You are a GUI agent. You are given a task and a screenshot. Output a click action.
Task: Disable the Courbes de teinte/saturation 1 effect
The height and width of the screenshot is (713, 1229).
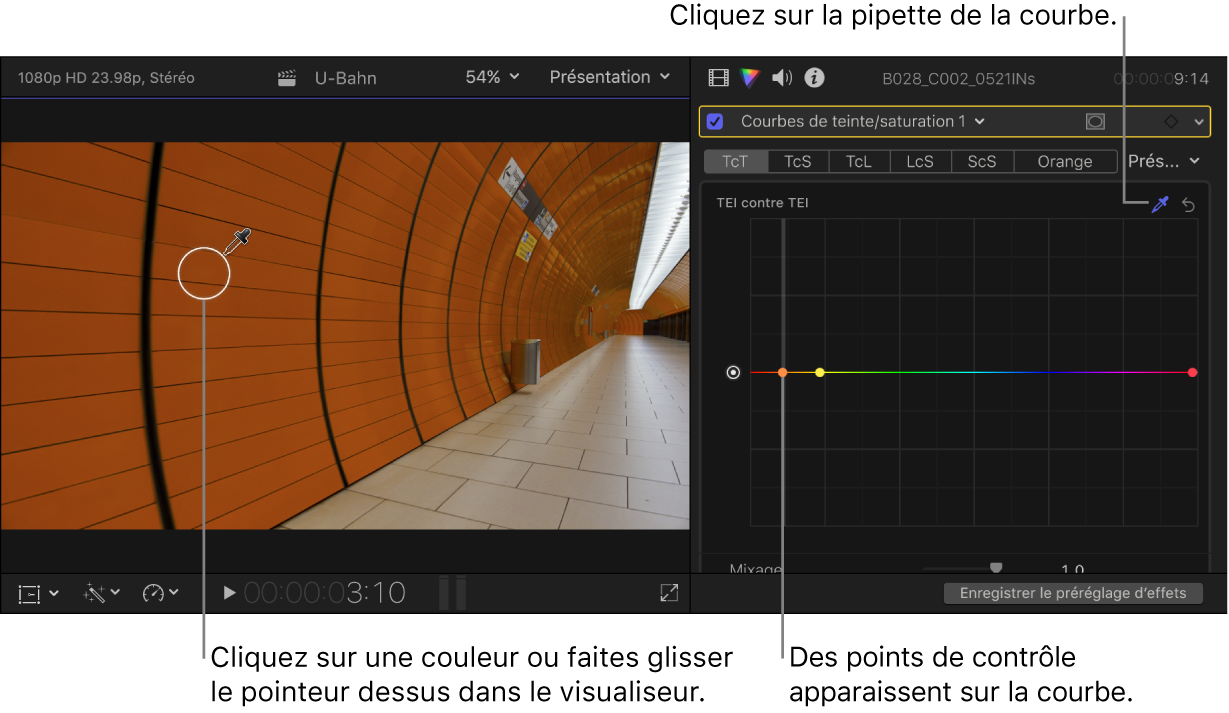[x=713, y=120]
